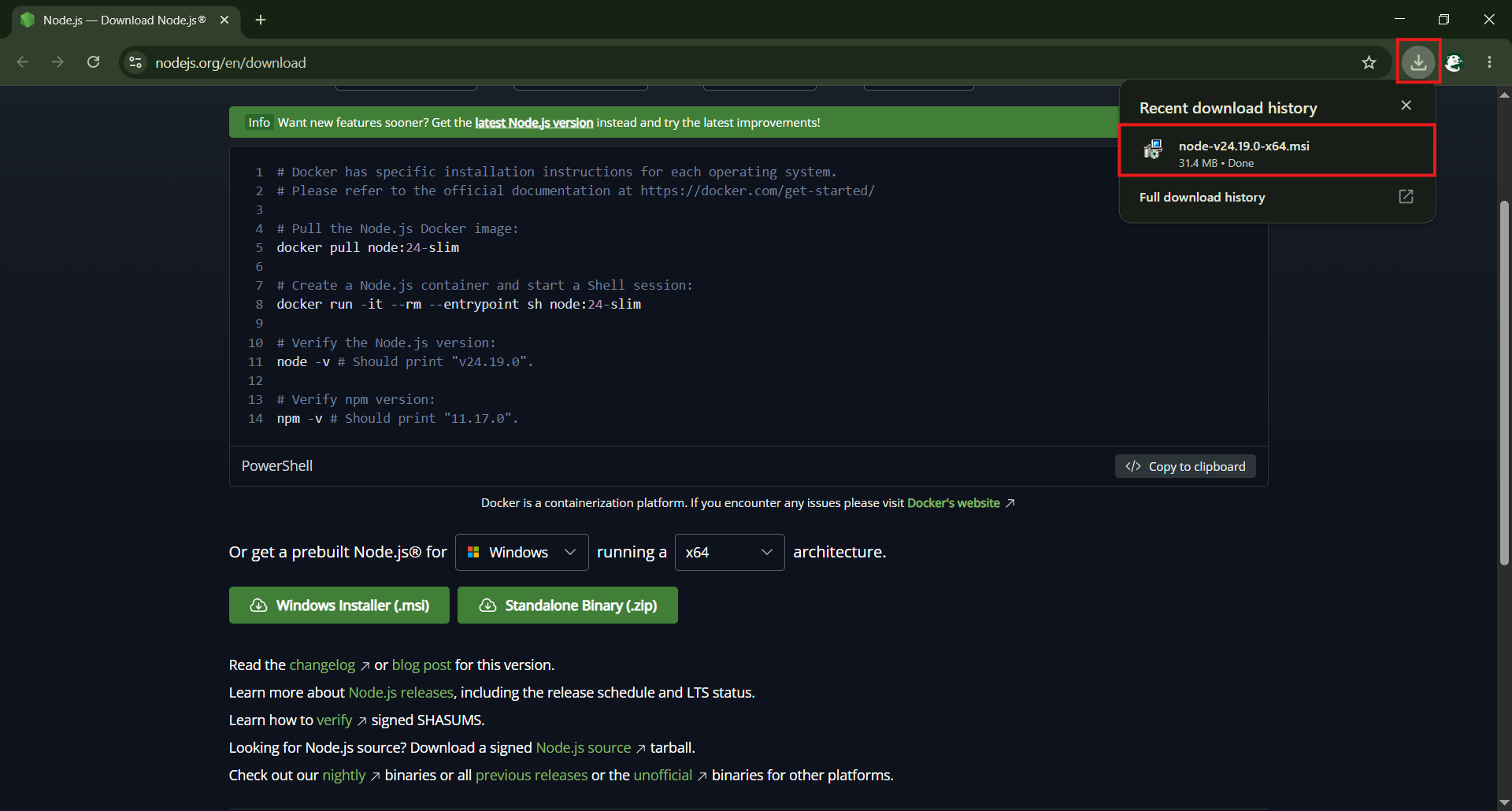This screenshot has height=811, width=1512.
Task: Follow the latest Node.js version link
Action: click(x=534, y=123)
